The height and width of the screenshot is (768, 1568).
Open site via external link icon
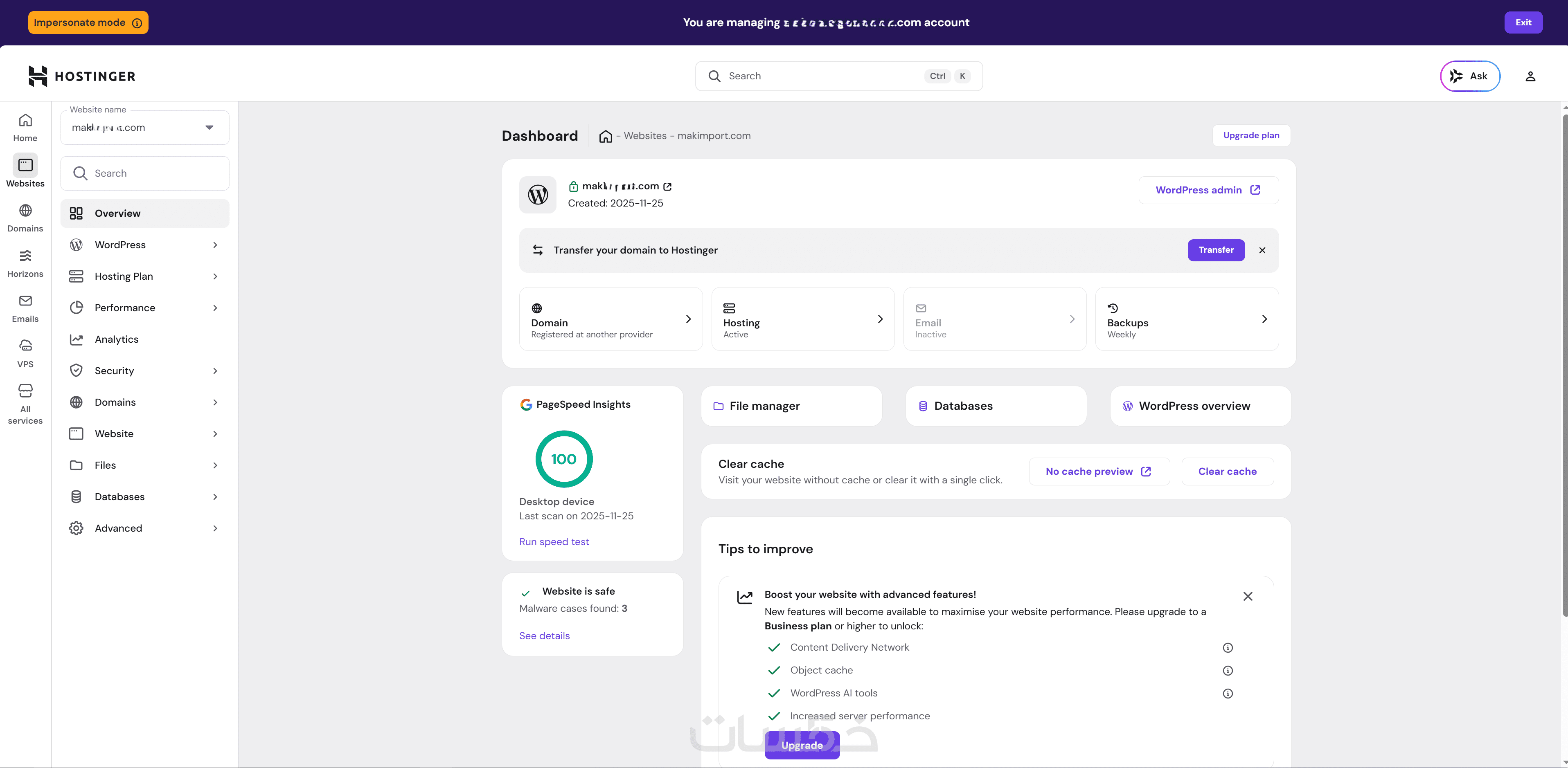(x=667, y=186)
